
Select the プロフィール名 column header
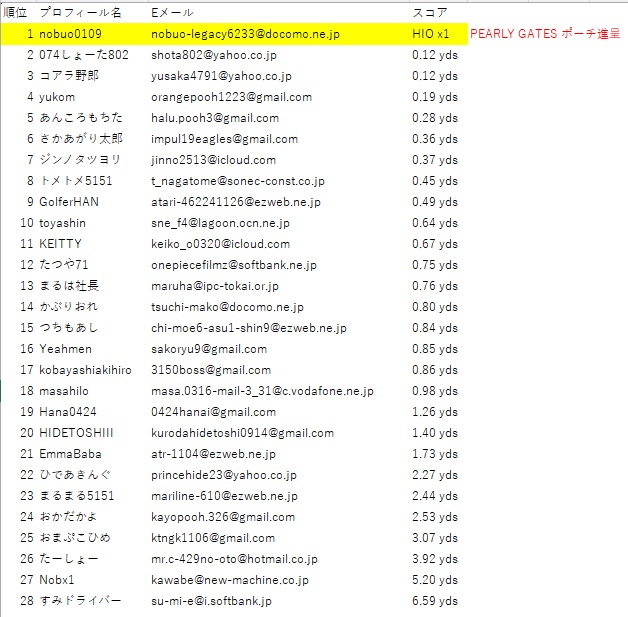pos(80,13)
